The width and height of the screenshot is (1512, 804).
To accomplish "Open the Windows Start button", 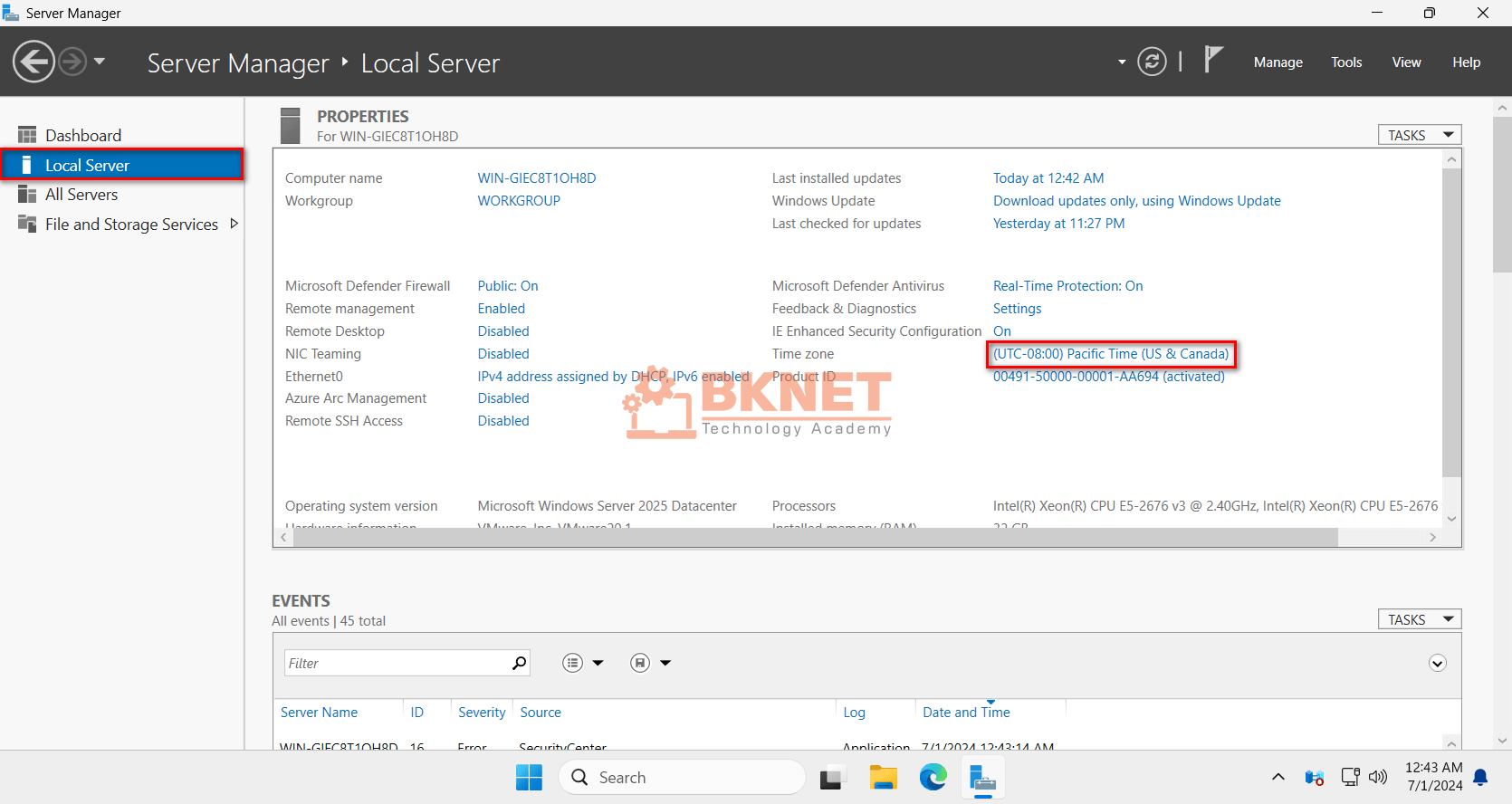I will coord(529,778).
